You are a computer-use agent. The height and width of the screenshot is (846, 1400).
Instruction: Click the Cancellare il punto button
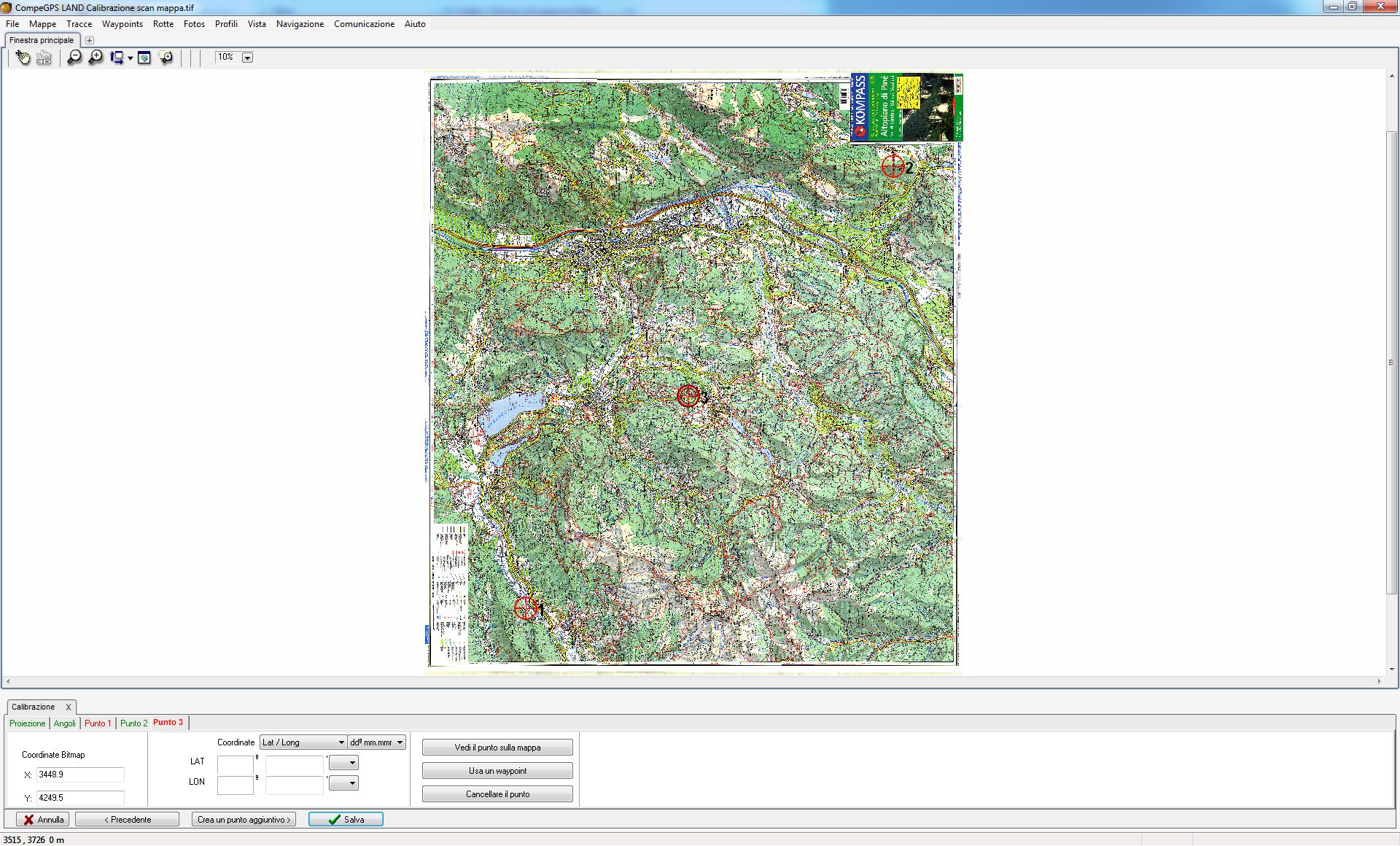[497, 794]
